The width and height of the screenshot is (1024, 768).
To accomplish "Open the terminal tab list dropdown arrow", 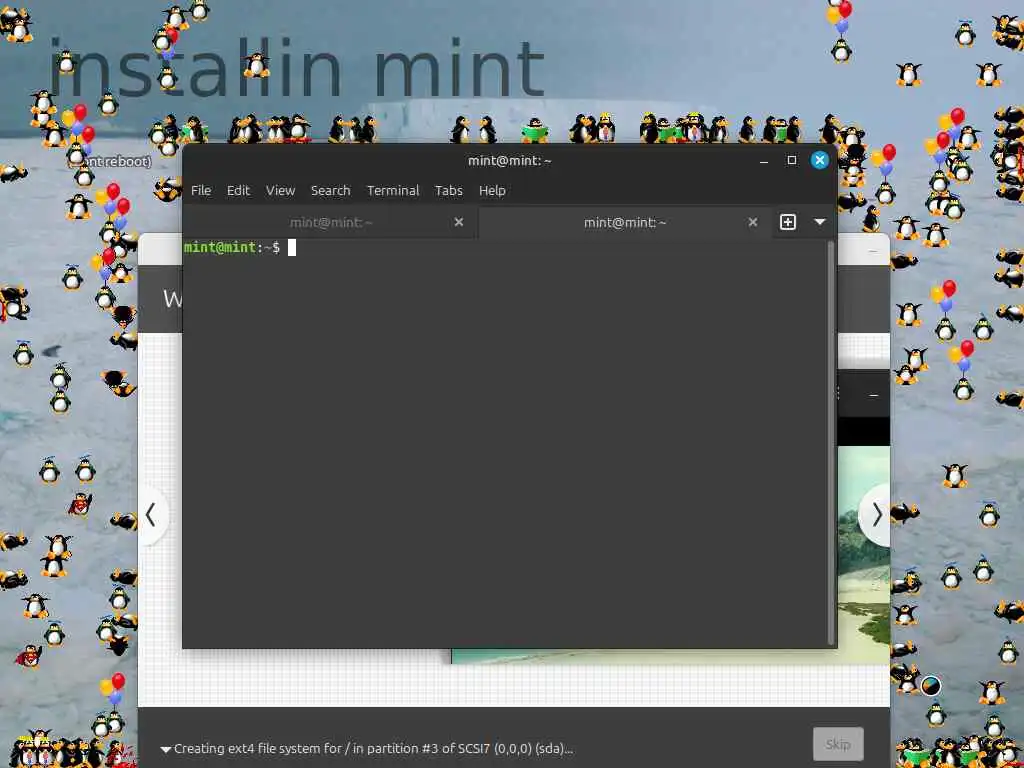I will click(x=820, y=222).
